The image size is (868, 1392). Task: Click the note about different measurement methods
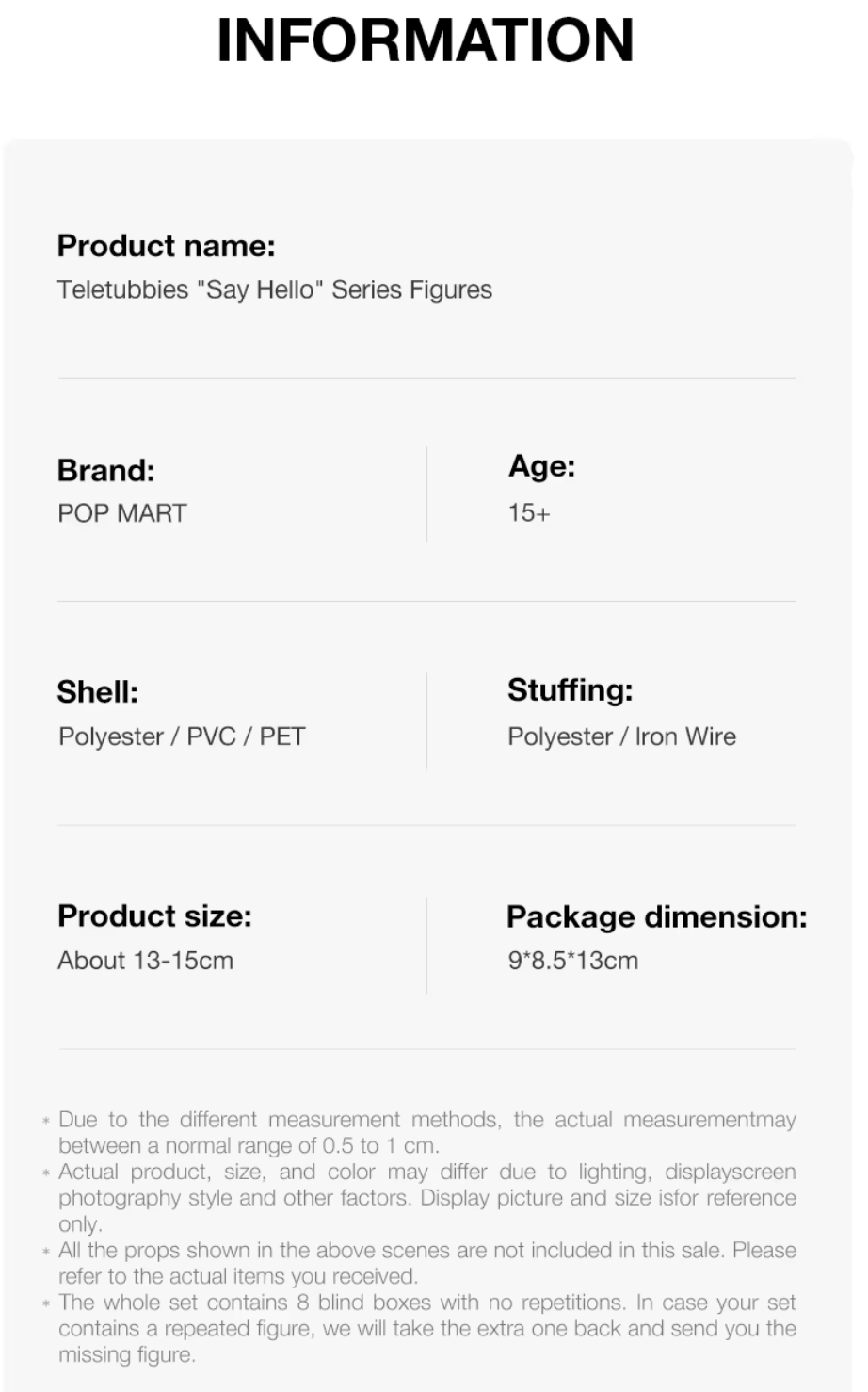click(426, 1132)
